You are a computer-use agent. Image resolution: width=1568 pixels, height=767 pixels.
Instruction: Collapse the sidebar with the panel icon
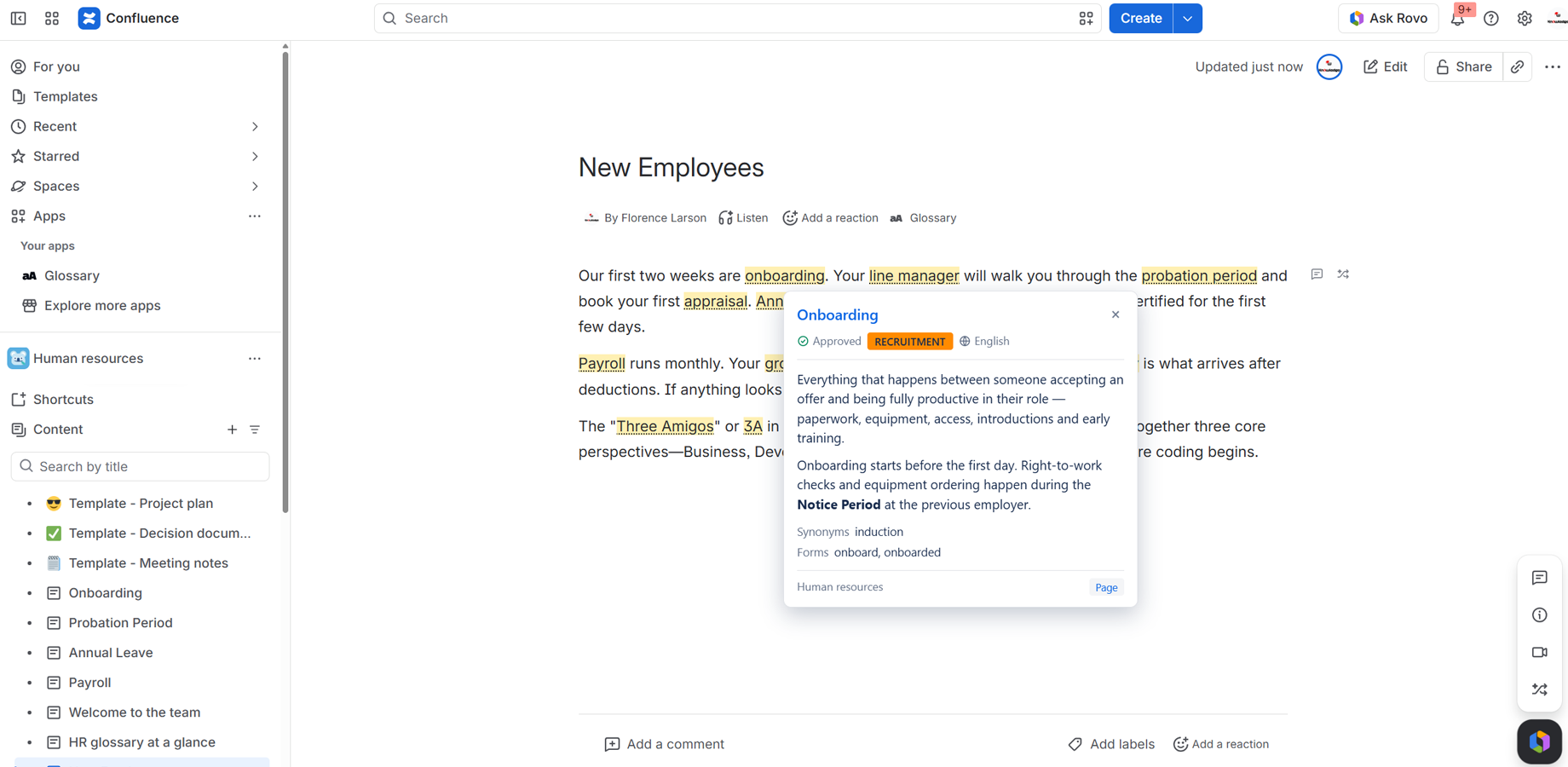tap(18, 18)
